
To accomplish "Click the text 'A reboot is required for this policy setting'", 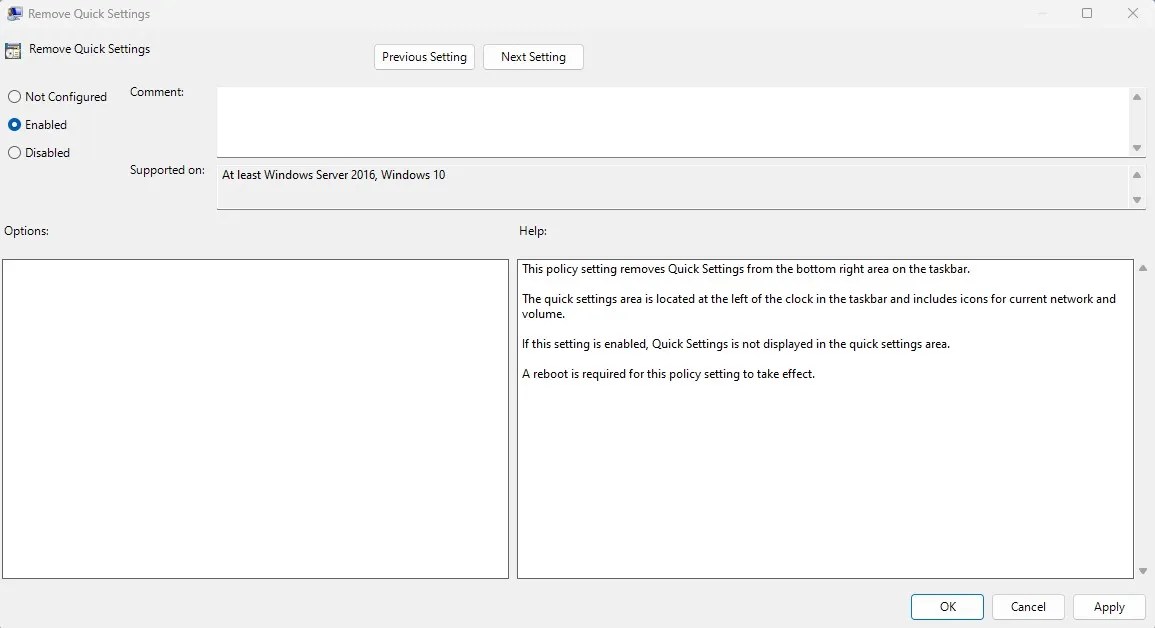I will (x=630, y=374).
